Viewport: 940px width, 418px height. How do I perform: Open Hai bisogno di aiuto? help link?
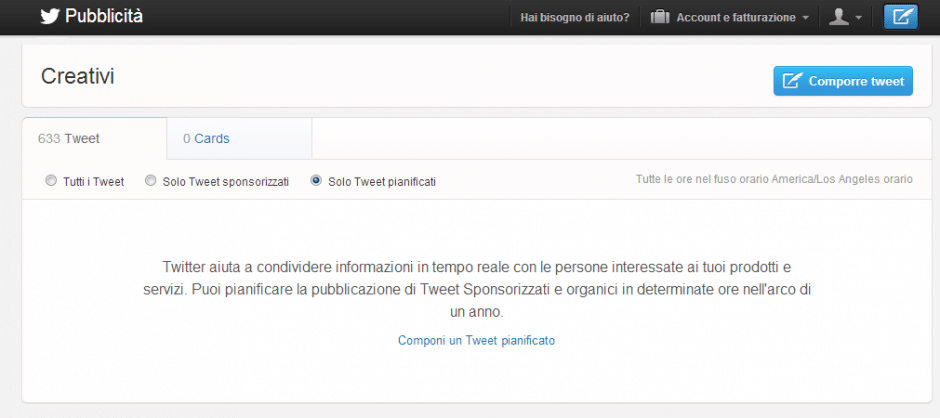point(575,17)
